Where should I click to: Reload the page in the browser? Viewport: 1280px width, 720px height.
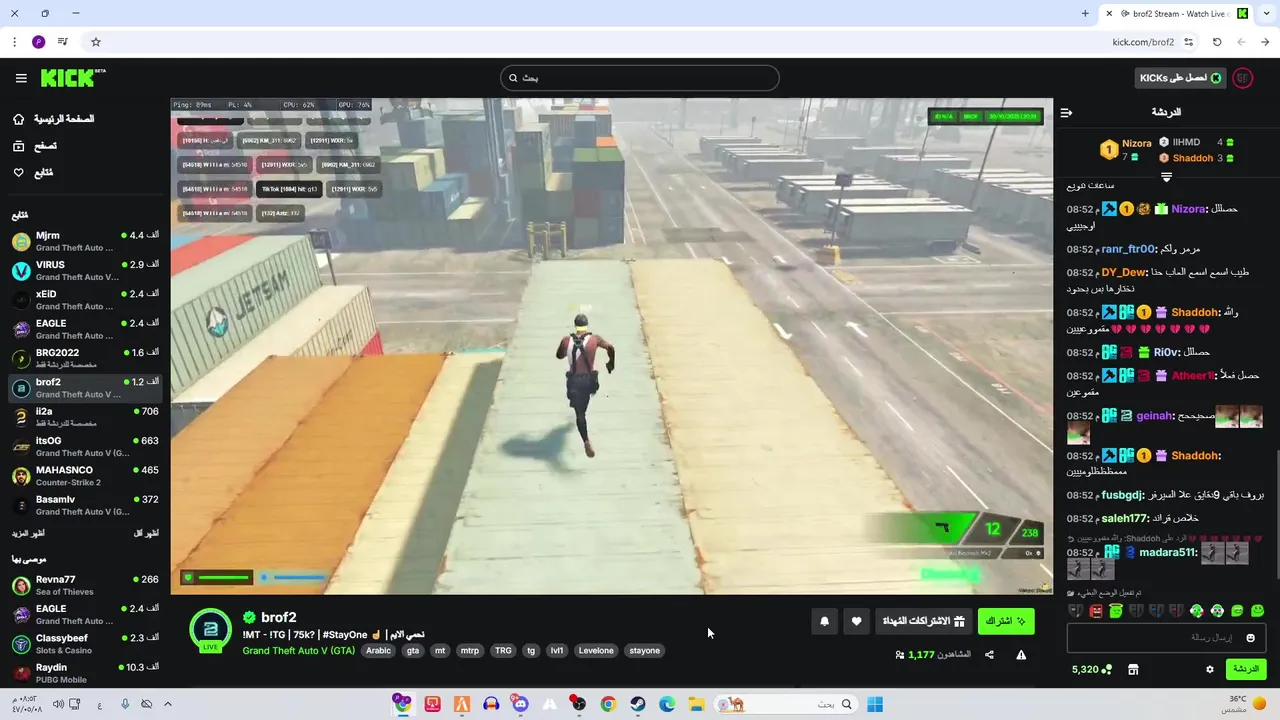coord(1217,42)
